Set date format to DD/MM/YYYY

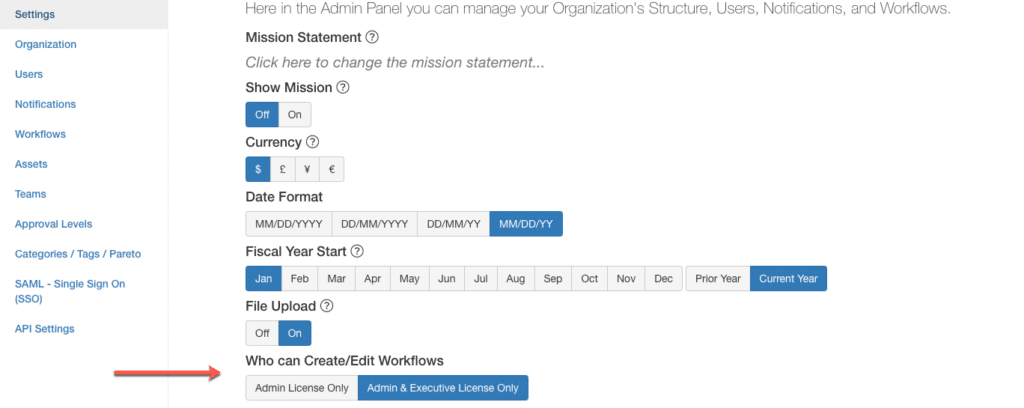coord(374,223)
